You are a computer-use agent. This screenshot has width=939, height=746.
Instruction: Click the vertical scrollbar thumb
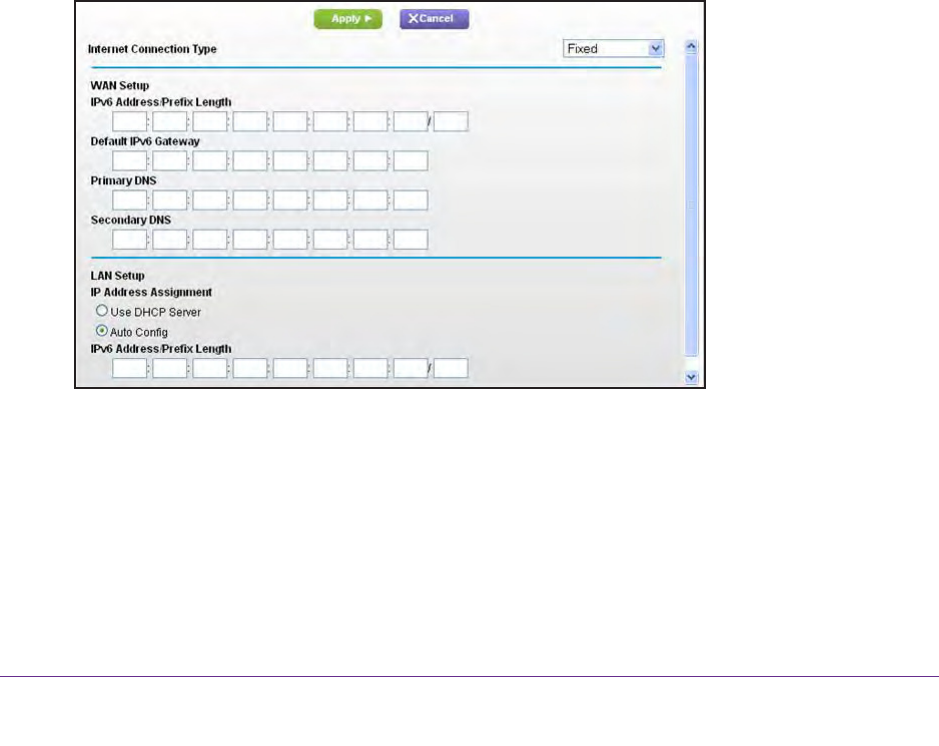coord(691,205)
